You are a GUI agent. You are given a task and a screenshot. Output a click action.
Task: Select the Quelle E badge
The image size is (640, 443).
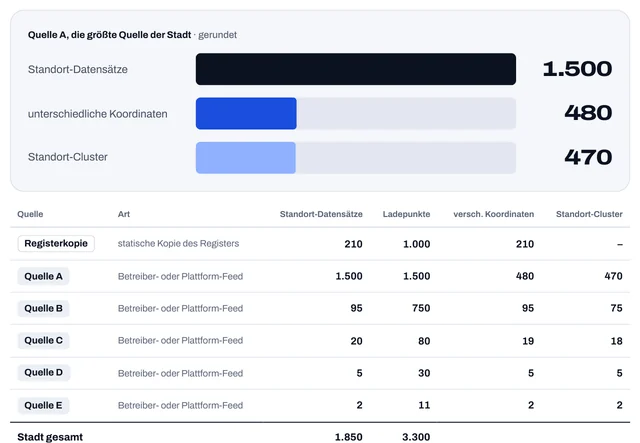point(43,405)
